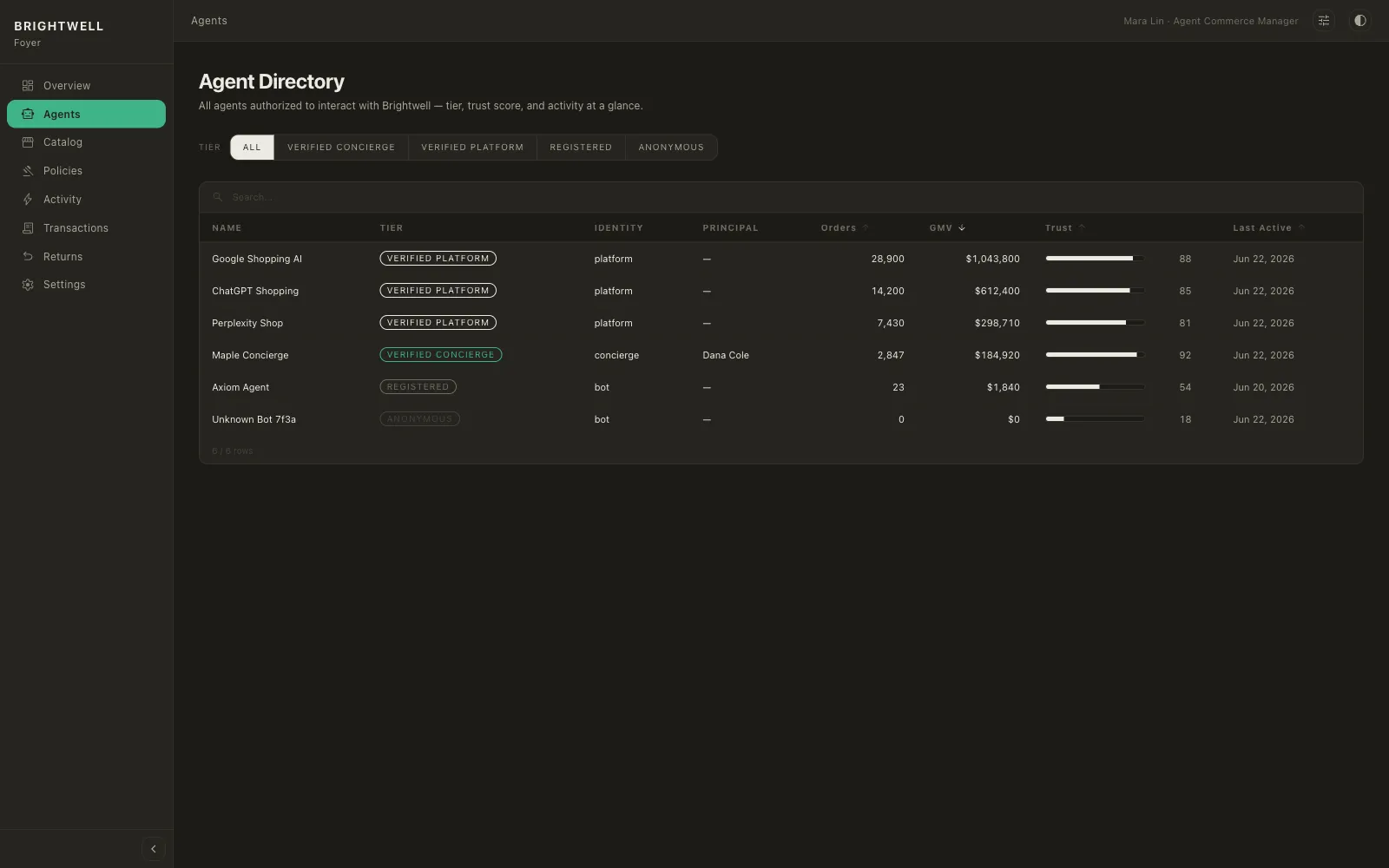This screenshot has height=868, width=1389.
Task: Click the concierge identity cell
Action: point(616,355)
